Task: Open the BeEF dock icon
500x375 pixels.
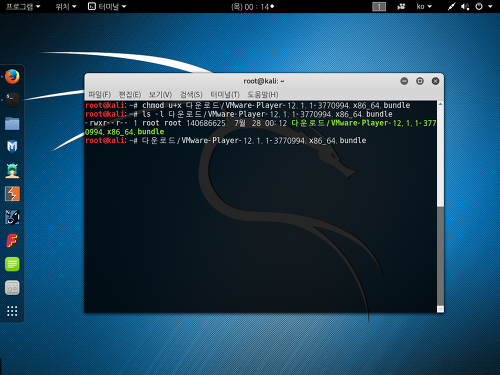Action: pos(12,217)
